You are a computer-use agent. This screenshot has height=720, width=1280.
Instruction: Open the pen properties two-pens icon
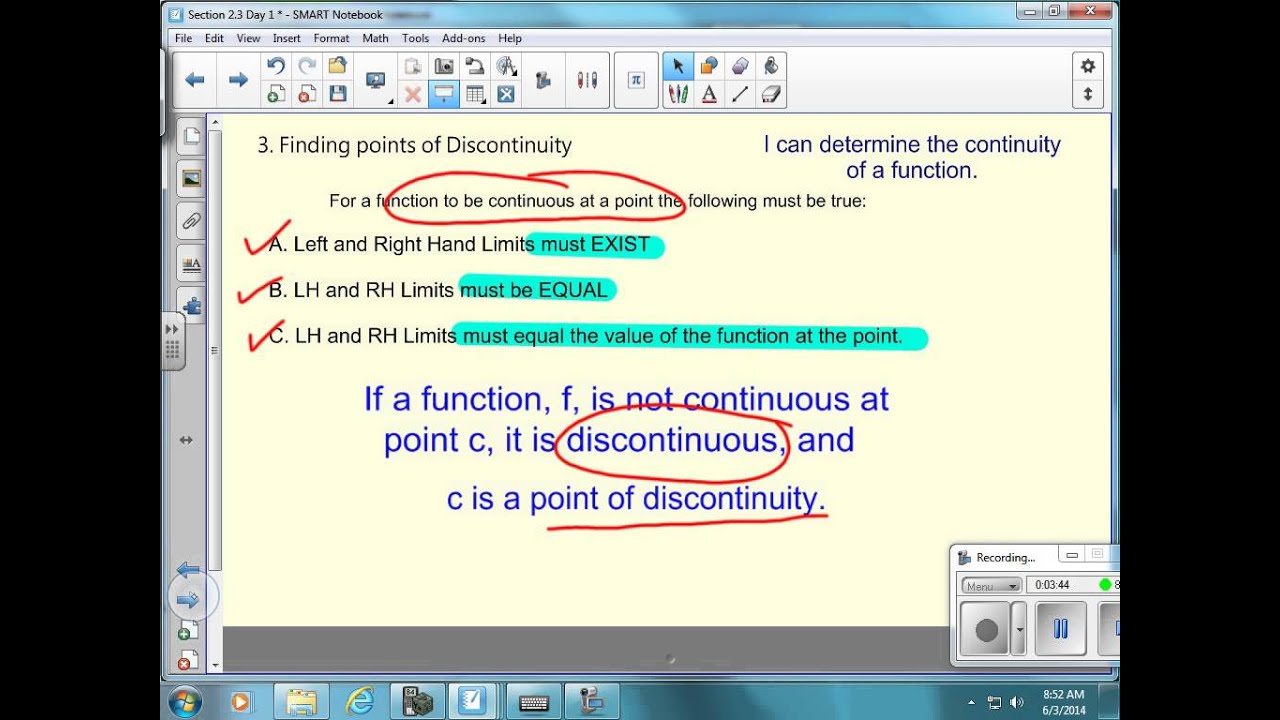click(587, 80)
